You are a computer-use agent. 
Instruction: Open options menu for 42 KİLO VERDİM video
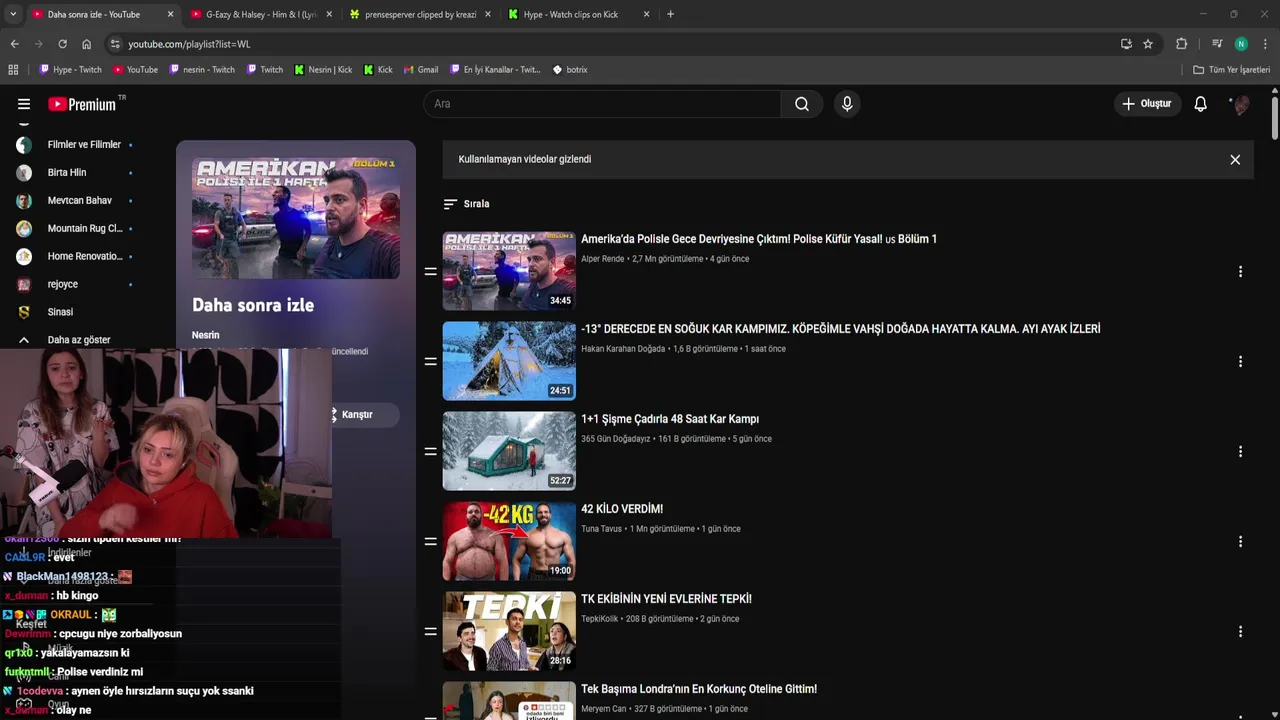pos(1240,541)
